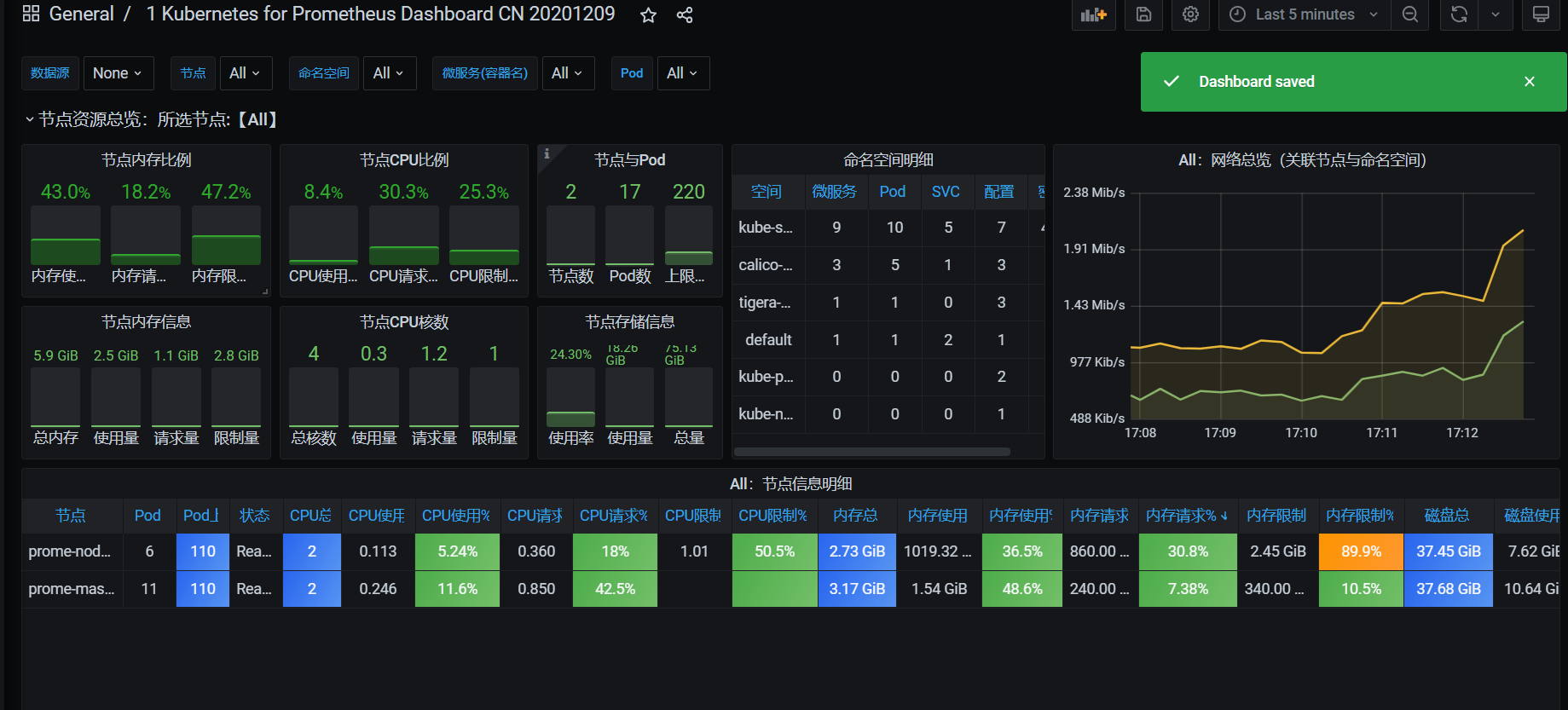The height and width of the screenshot is (710, 1568).
Task: Click the 17:10 time axis label
Action: [x=1301, y=433]
